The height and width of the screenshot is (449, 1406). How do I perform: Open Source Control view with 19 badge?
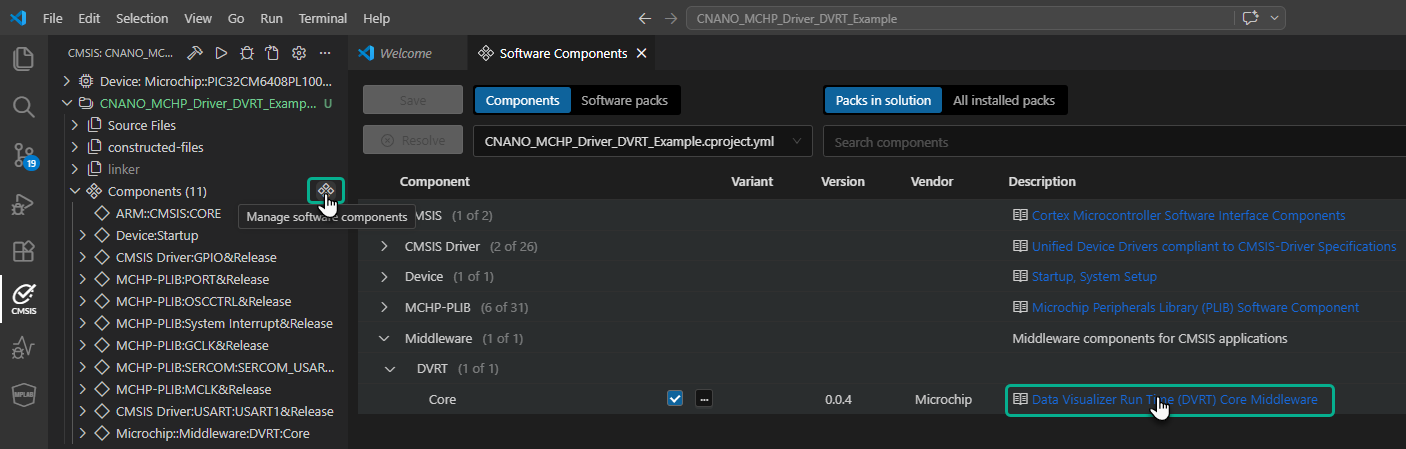tap(23, 154)
